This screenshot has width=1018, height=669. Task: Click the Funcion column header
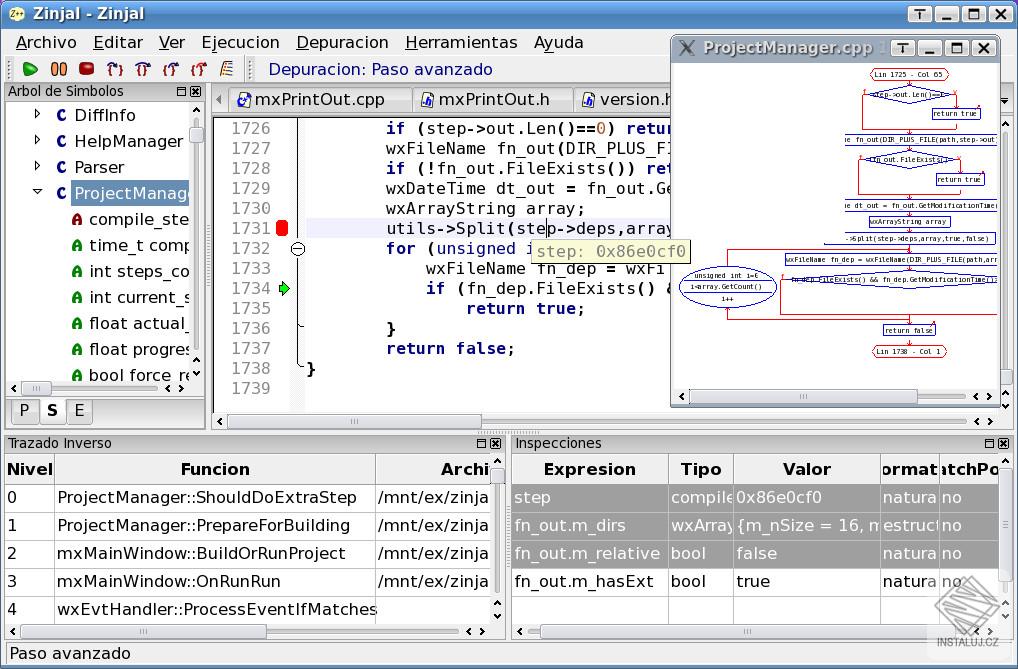pyautogui.click(x=215, y=469)
